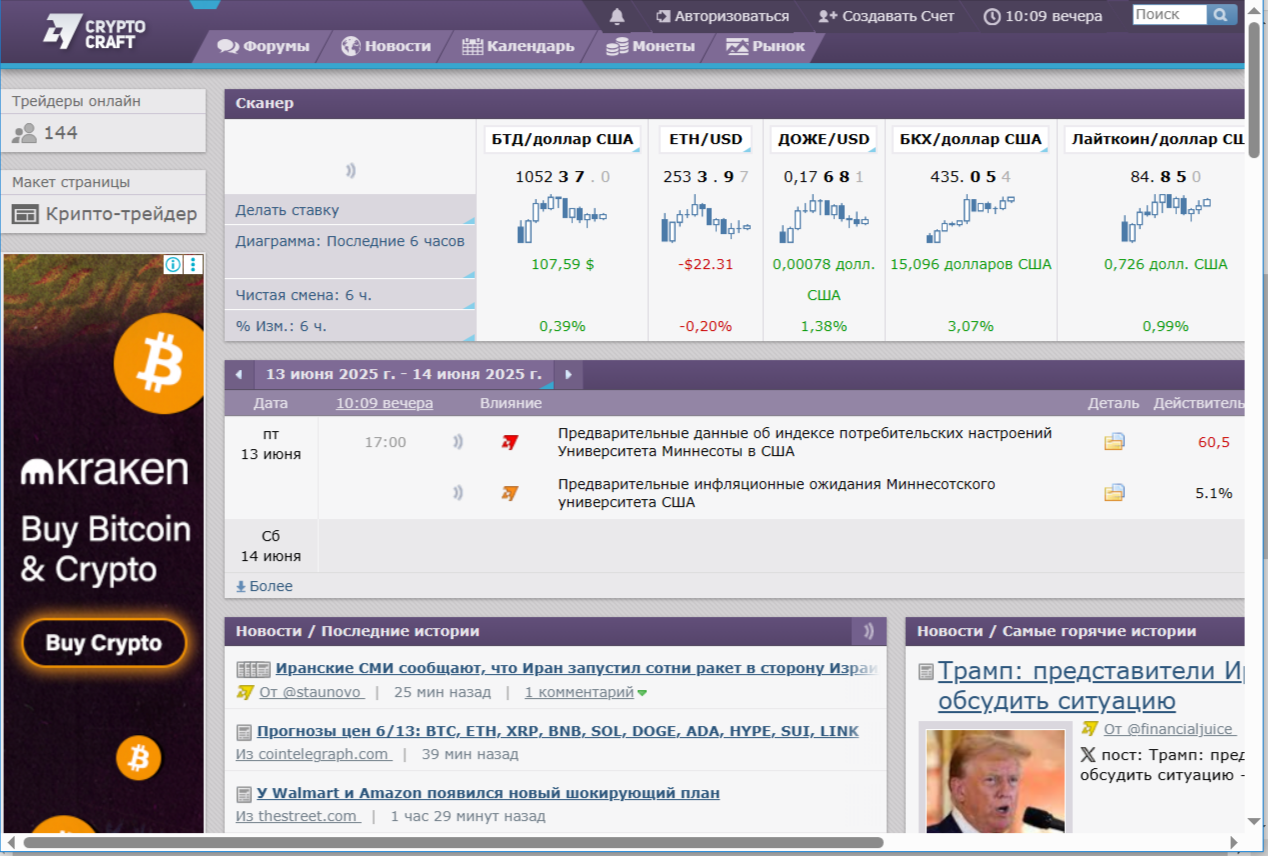
Task: Click the red impact icon for consumer sentiment event
Action: coord(510,442)
